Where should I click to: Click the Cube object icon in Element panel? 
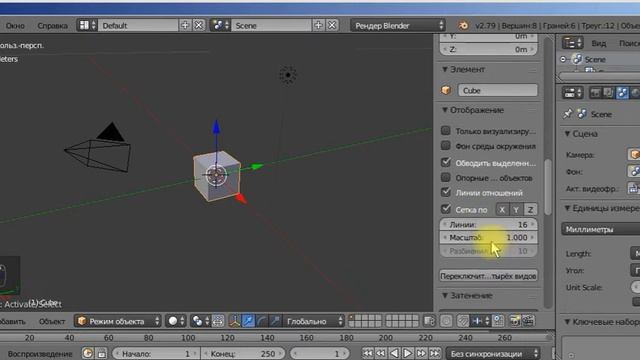point(446,90)
